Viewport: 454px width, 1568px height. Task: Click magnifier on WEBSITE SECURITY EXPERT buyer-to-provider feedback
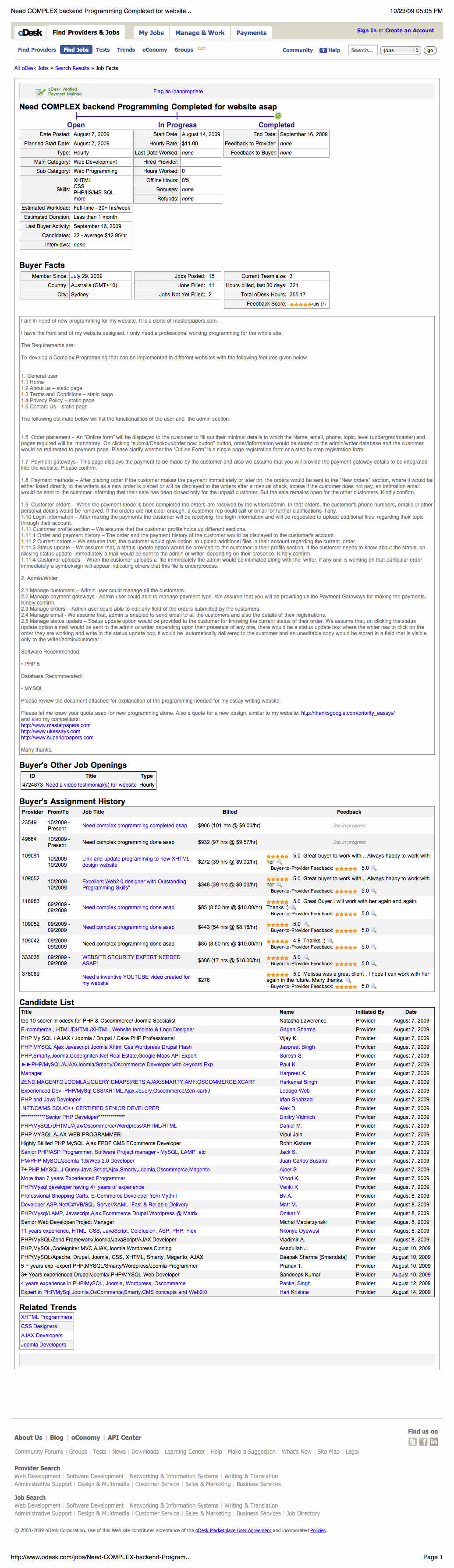point(373,963)
